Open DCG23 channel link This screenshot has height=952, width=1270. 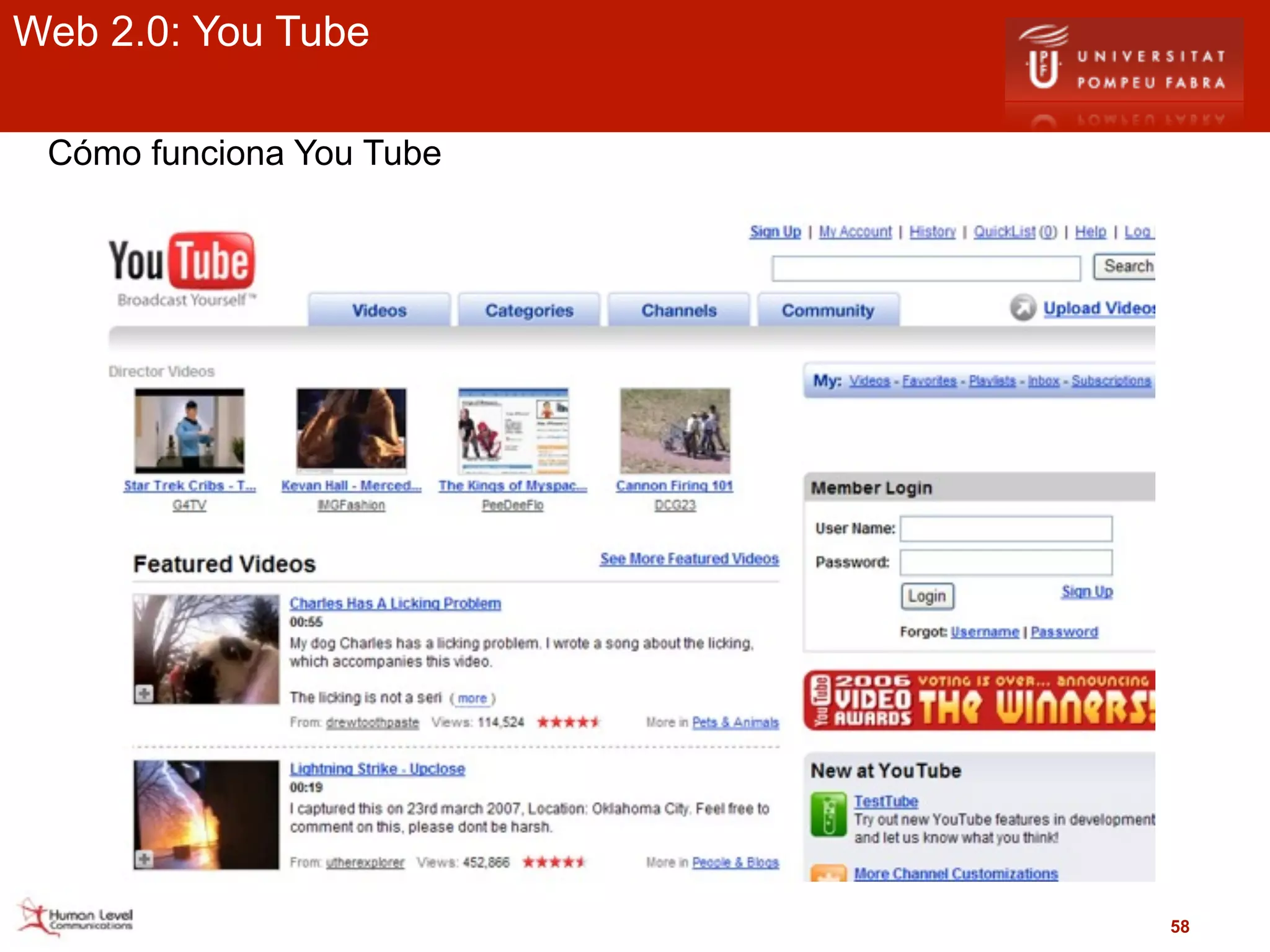tap(675, 505)
